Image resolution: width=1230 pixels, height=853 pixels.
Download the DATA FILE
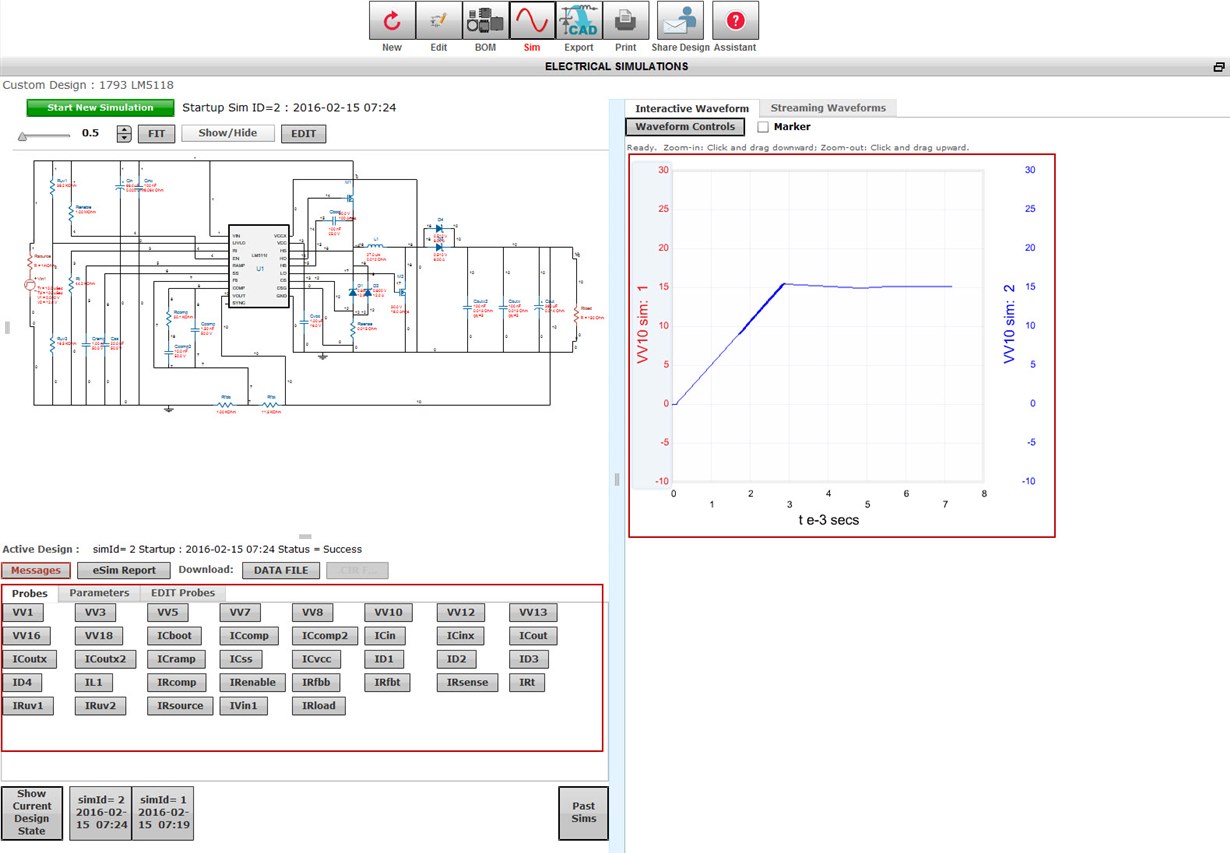coord(281,570)
